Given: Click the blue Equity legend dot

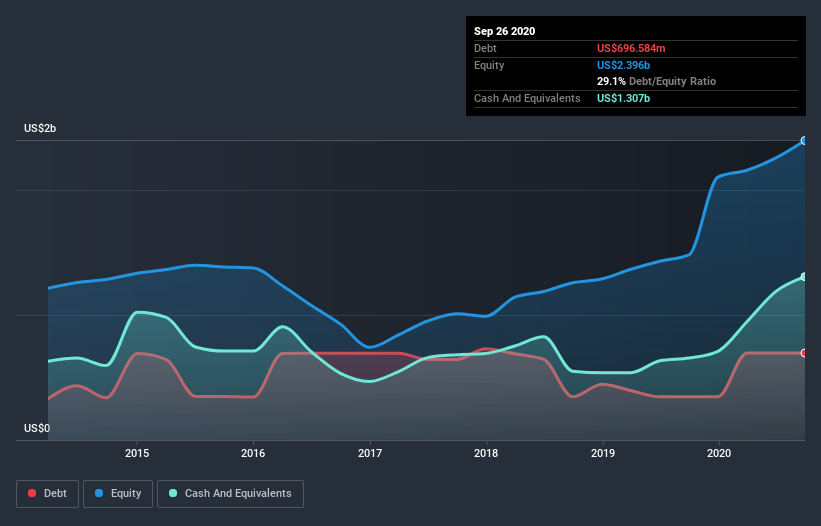Looking at the screenshot, I should click(x=99, y=493).
